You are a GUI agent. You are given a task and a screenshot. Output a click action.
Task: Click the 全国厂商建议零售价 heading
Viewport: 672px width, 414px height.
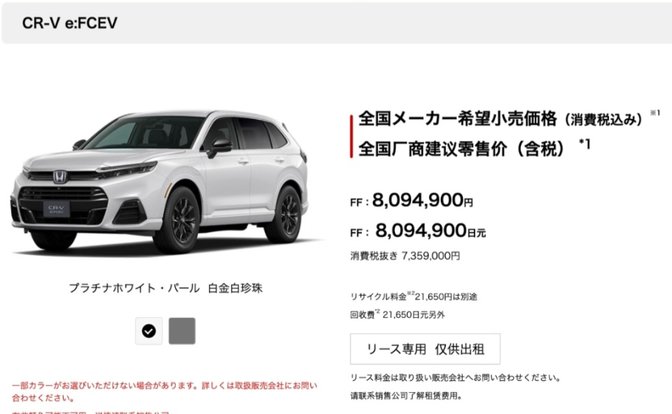tap(433, 149)
